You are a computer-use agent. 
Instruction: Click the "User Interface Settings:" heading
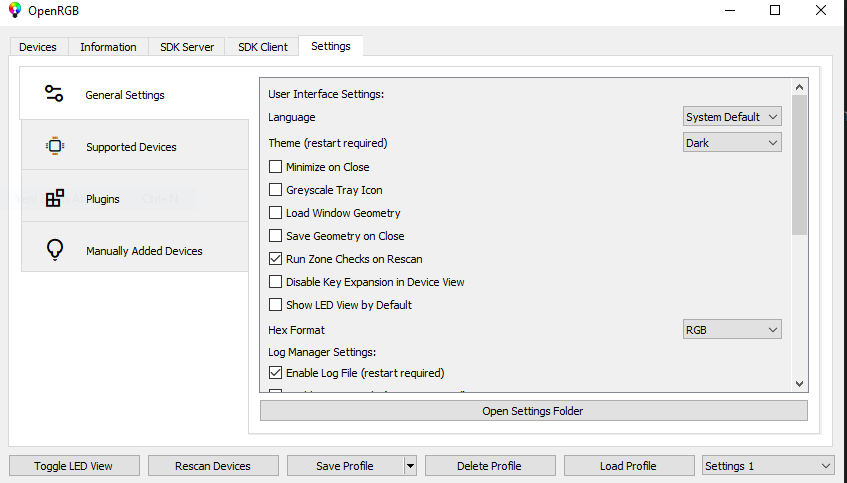click(326, 94)
